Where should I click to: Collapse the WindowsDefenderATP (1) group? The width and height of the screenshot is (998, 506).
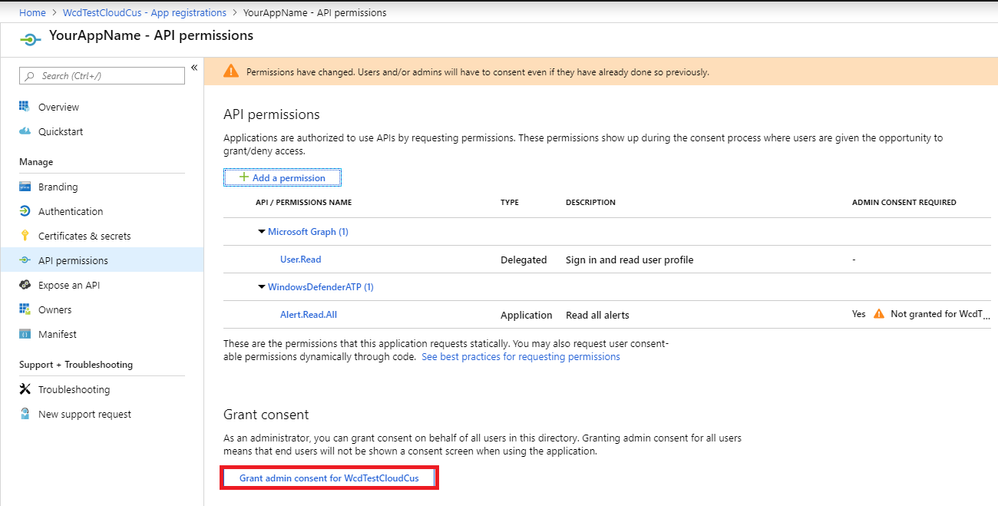[262, 287]
